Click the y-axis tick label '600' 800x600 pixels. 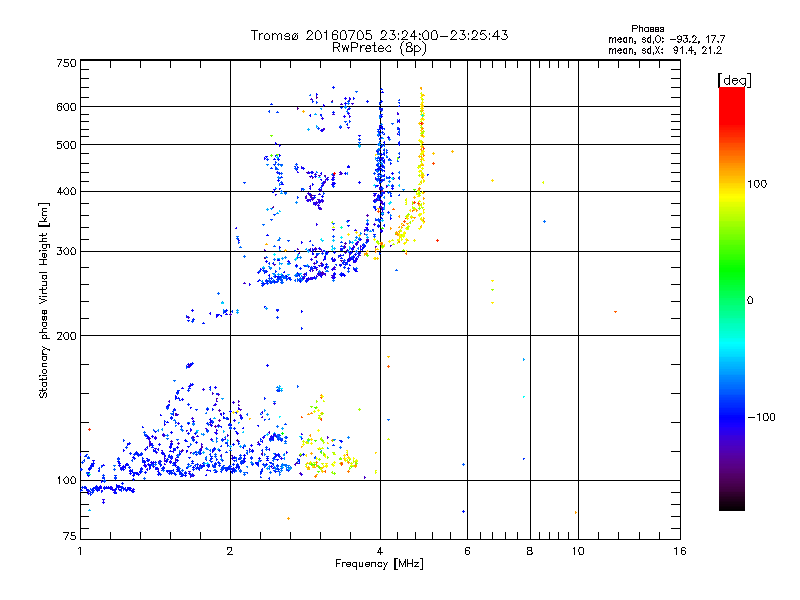tap(66, 107)
